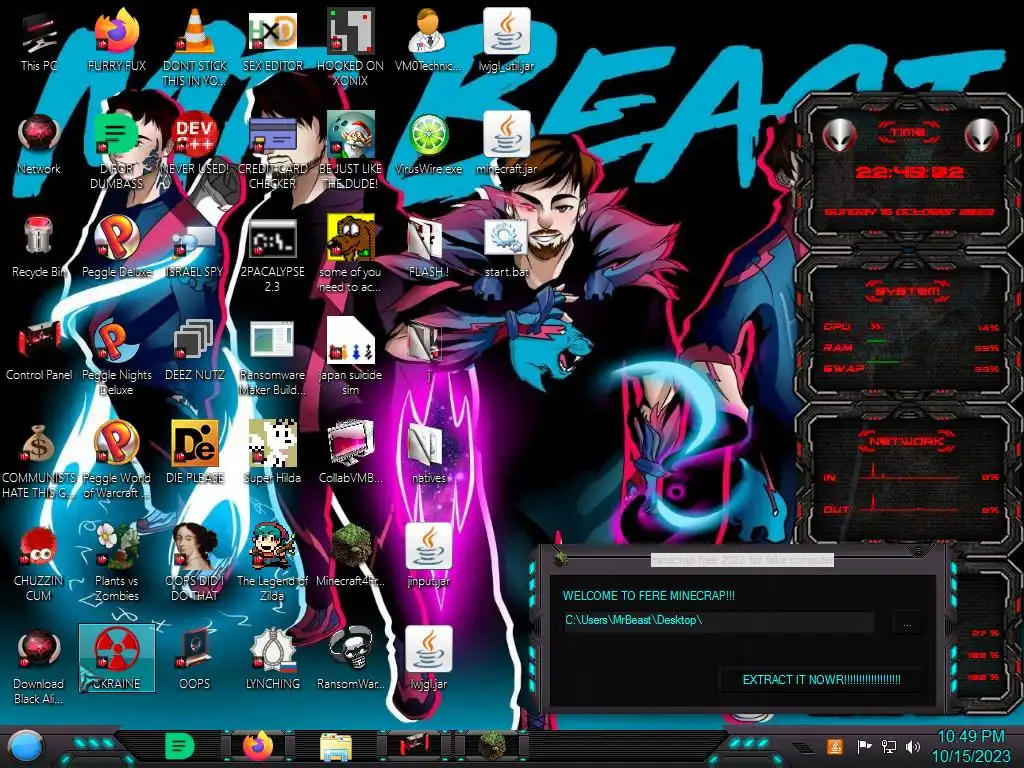This screenshot has width=1024, height=768.
Task: Click the NETWORK gadget header
Action: pos(906,441)
